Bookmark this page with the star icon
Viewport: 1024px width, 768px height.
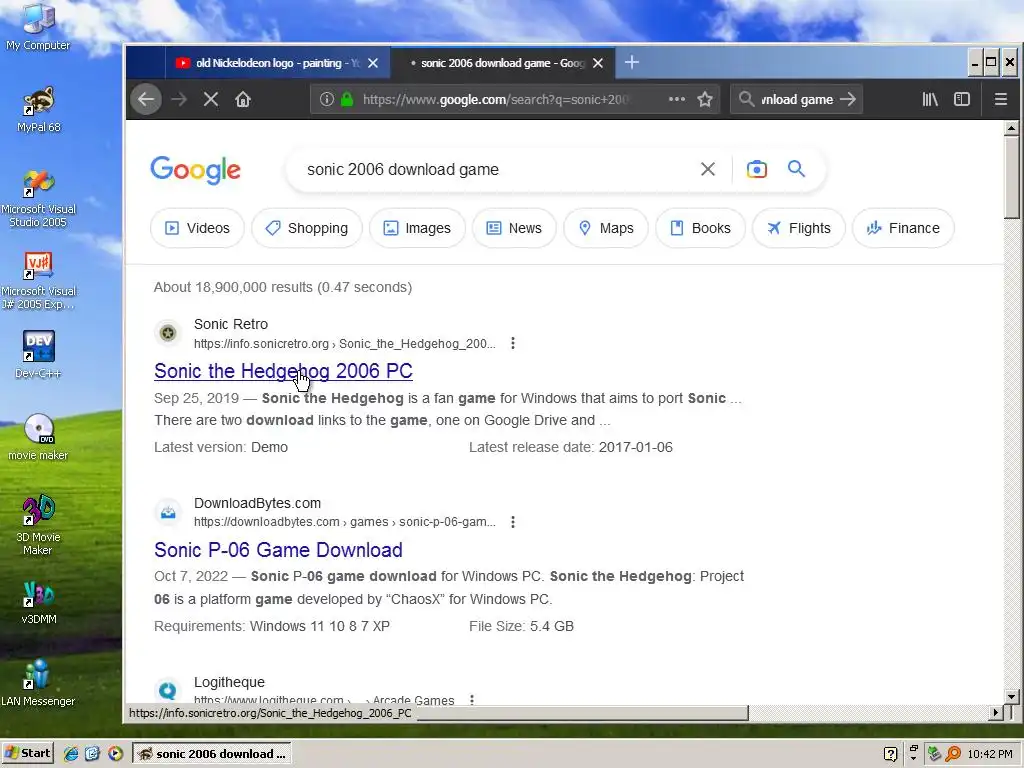[705, 99]
